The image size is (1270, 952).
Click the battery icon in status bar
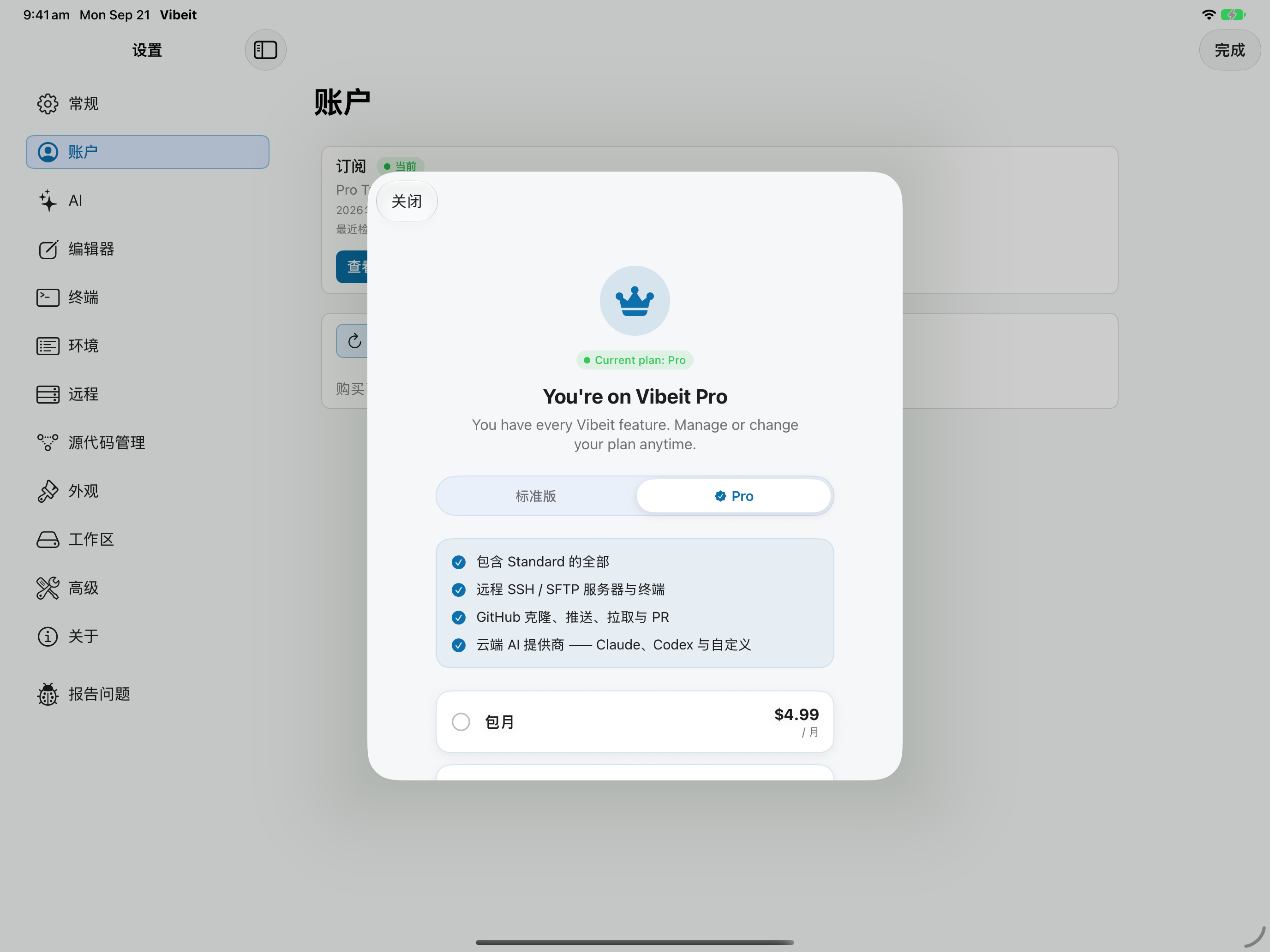tap(1233, 15)
